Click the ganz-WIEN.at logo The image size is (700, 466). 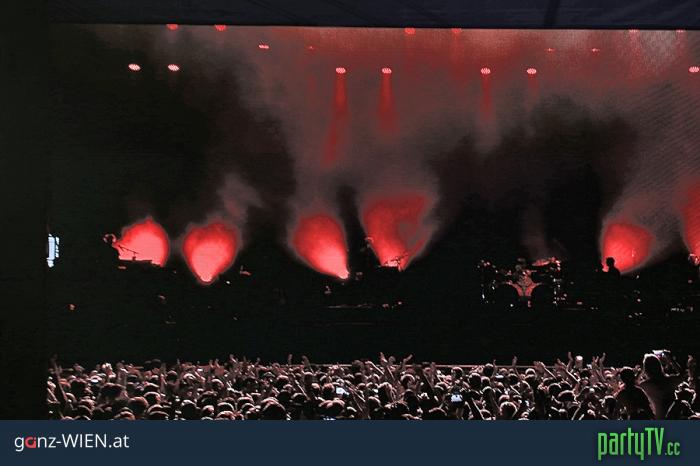point(72,442)
